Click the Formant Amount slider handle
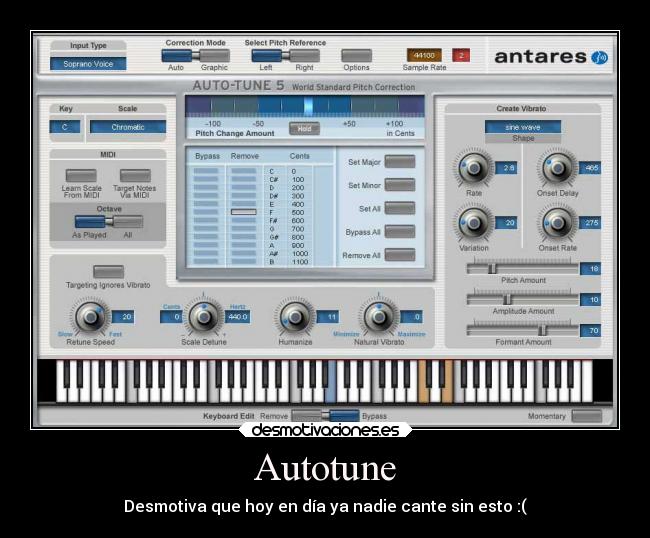 point(542,330)
